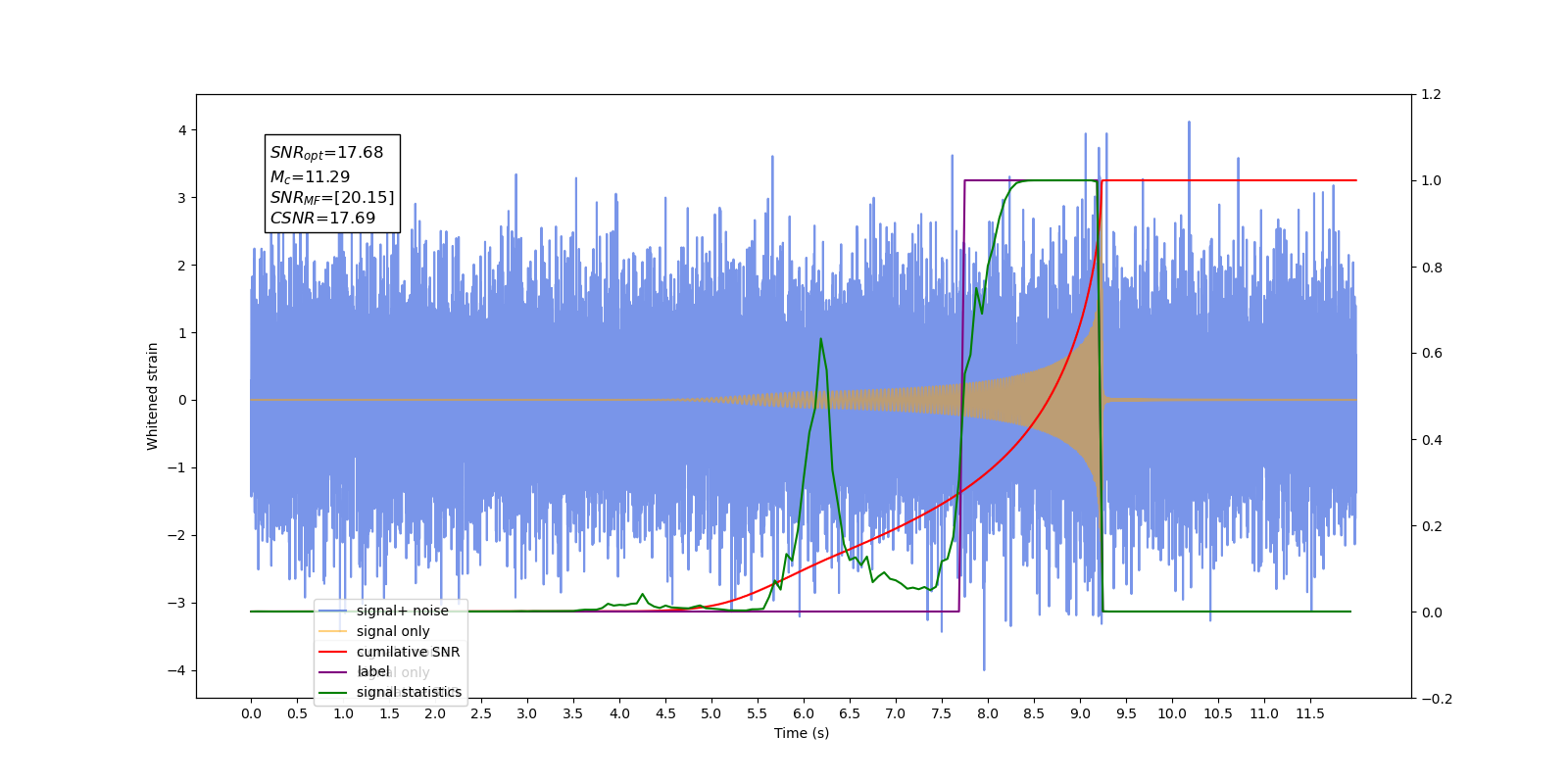Click the right y-axis tick label 1.0
This screenshot has width=1568, height=784.
(x=1431, y=181)
